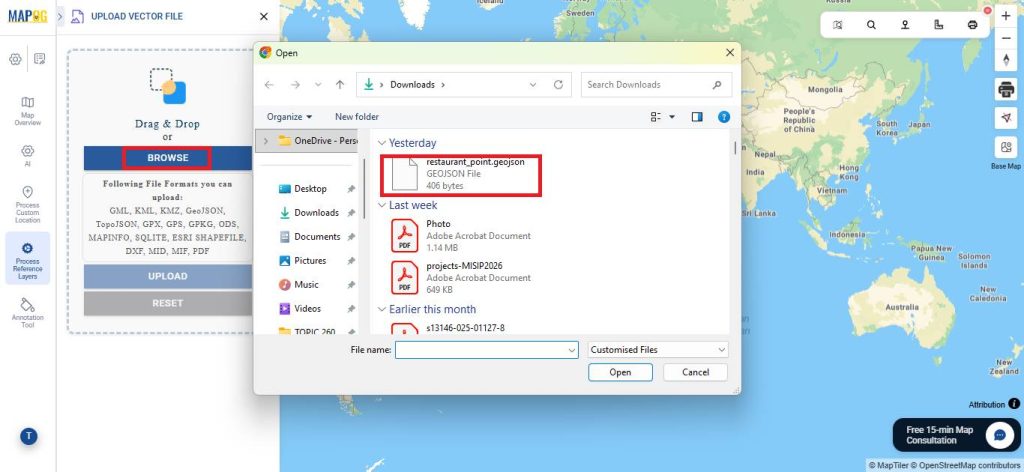The width and height of the screenshot is (1024, 472).
Task: Open the Organize menu
Action: tap(289, 117)
